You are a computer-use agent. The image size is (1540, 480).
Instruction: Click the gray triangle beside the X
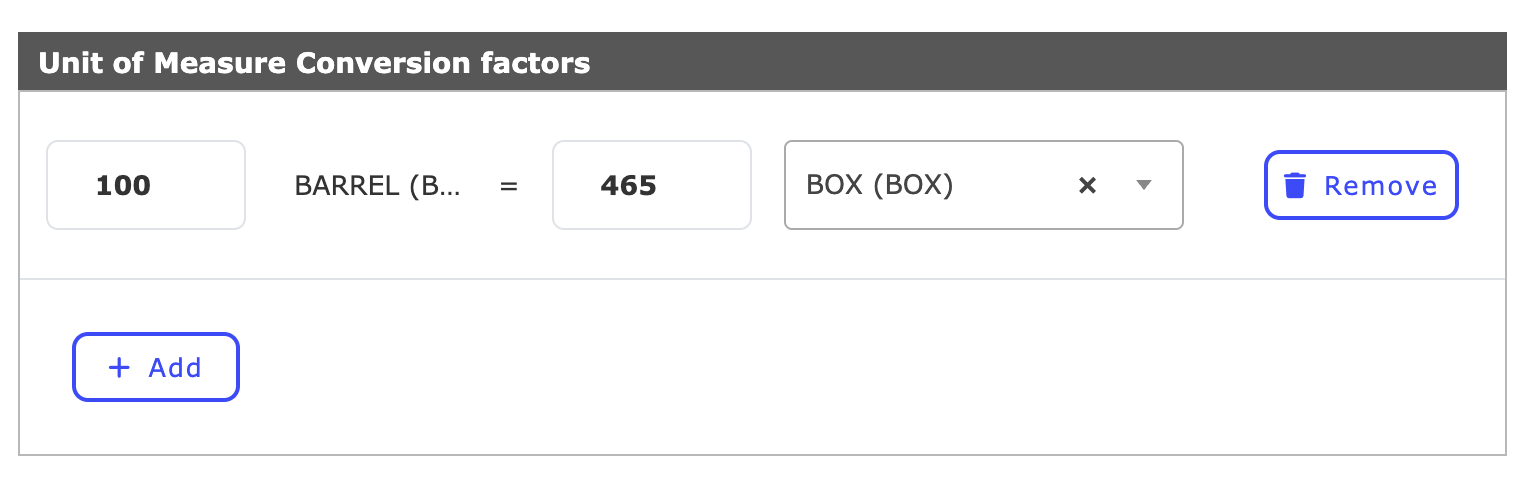(x=1145, y=185)
